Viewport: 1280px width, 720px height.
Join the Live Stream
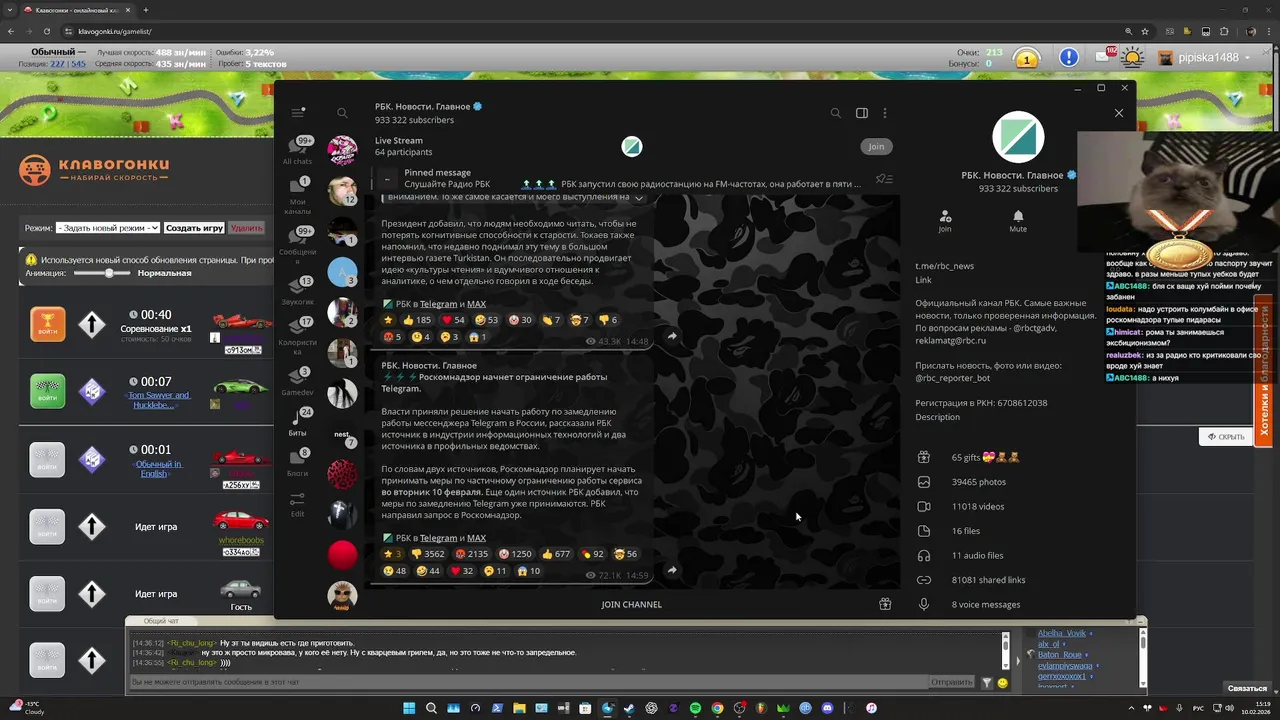(876, 146)
